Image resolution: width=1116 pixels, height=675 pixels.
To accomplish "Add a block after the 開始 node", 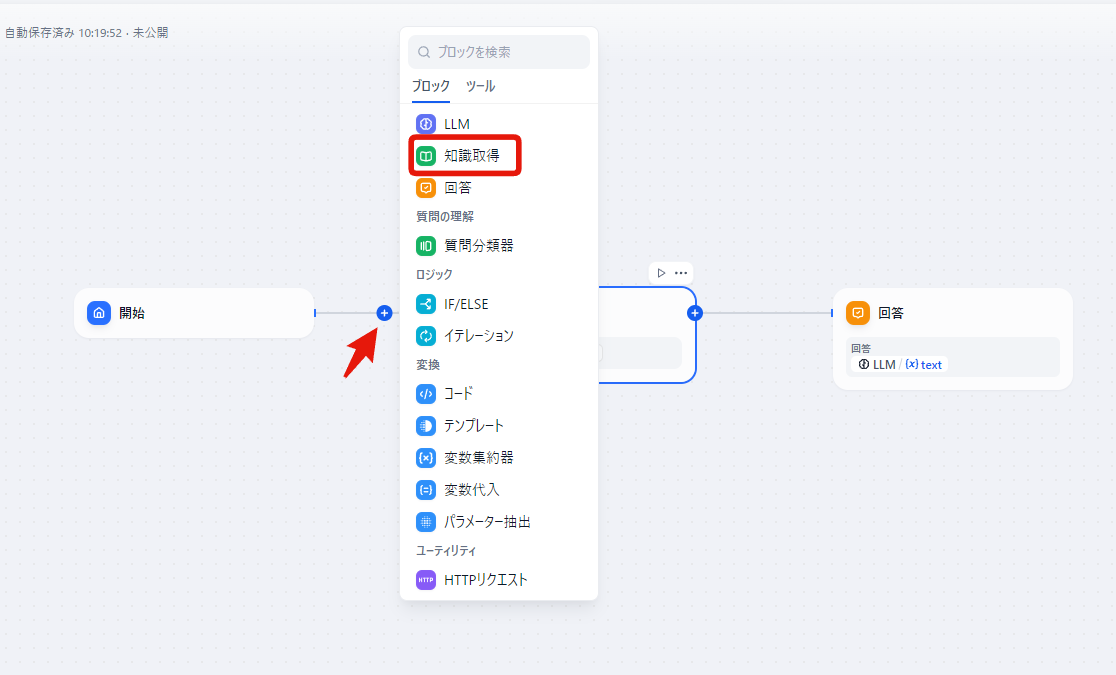I will pos(384,313).
